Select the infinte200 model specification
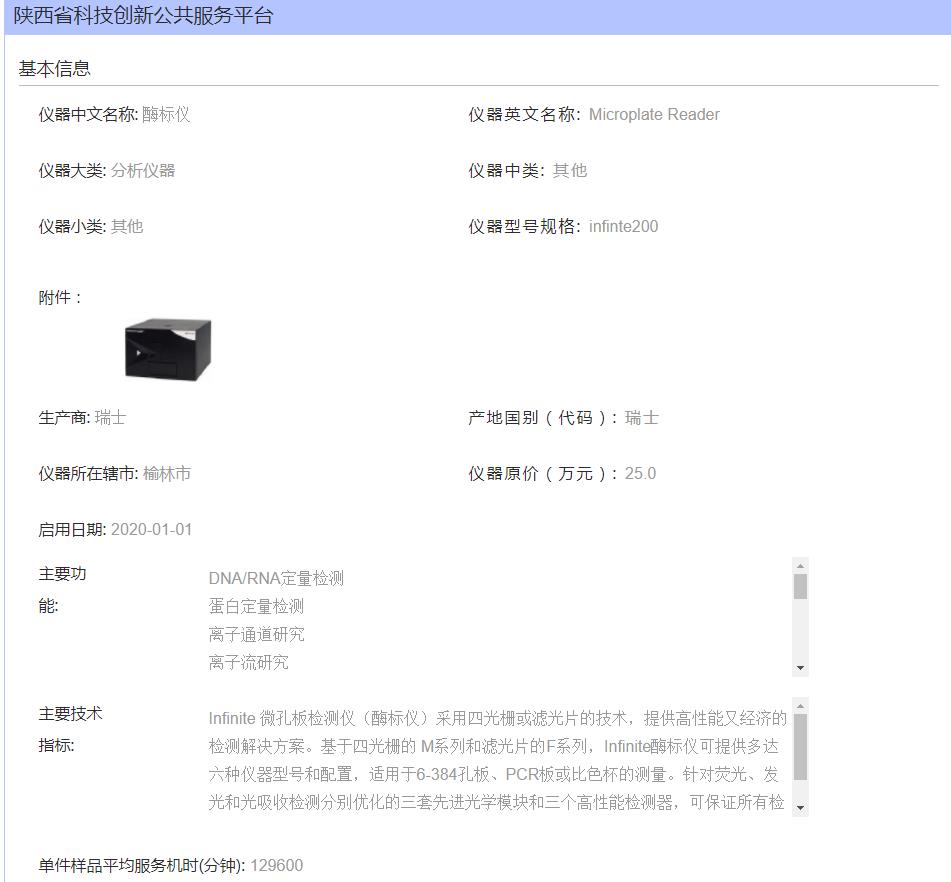 (623, 226)
